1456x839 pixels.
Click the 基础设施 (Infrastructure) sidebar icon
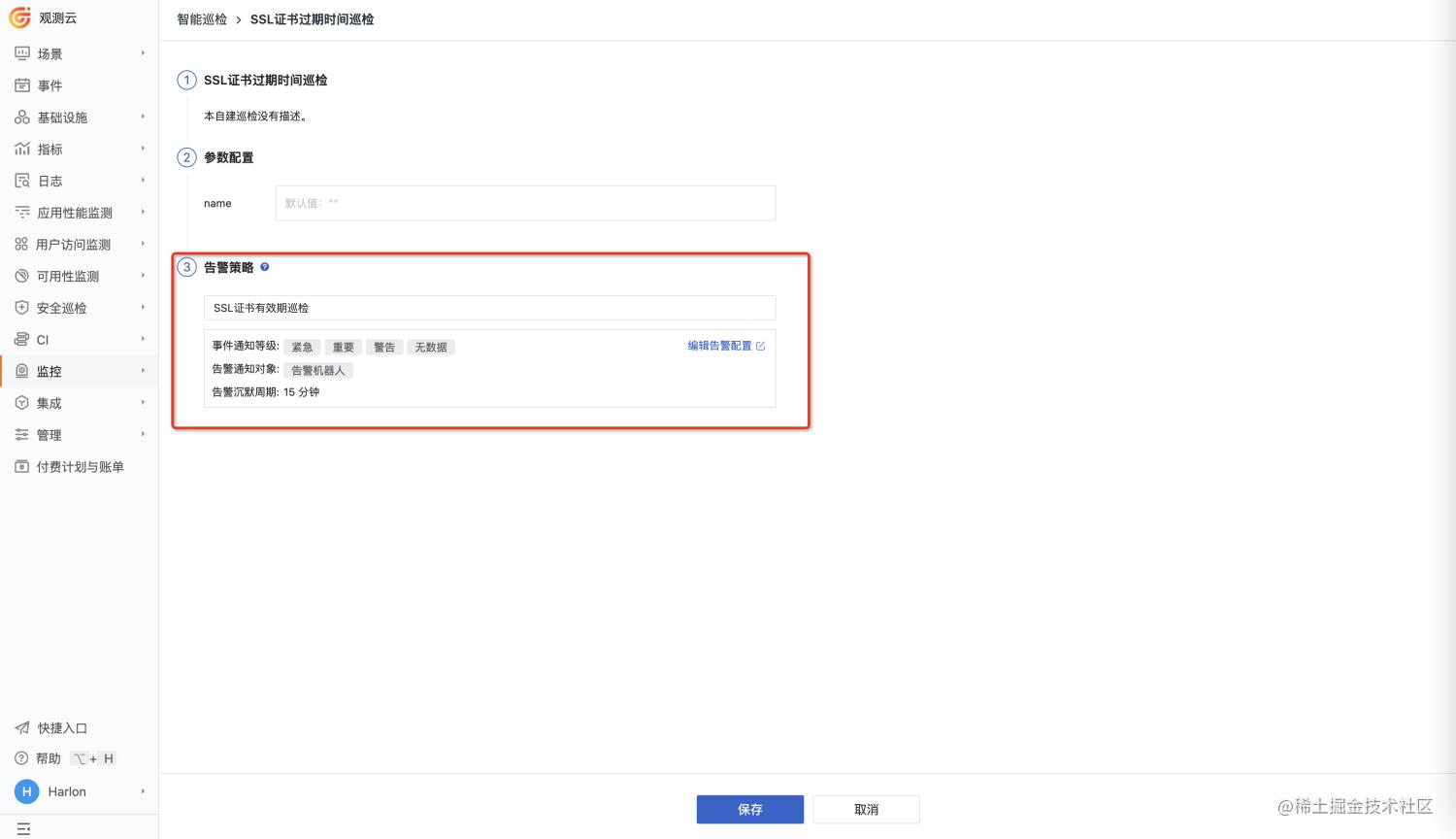coord(22,117)
